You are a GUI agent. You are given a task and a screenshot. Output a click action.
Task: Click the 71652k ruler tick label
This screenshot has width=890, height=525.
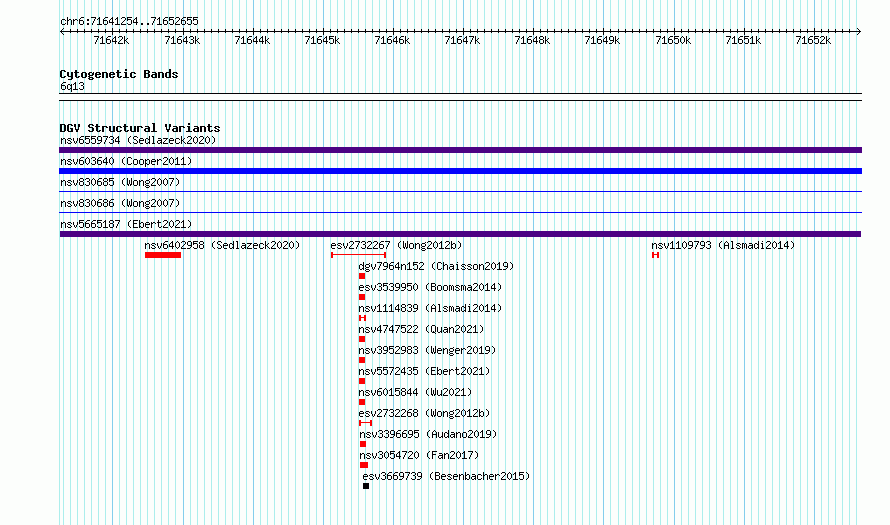(813, 40)
